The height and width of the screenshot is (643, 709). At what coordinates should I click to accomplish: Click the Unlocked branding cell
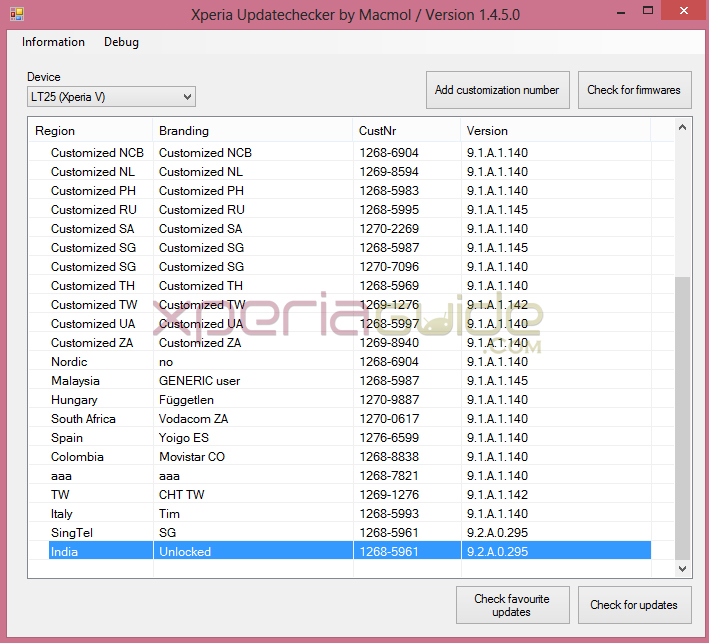(x=253, y=551)
